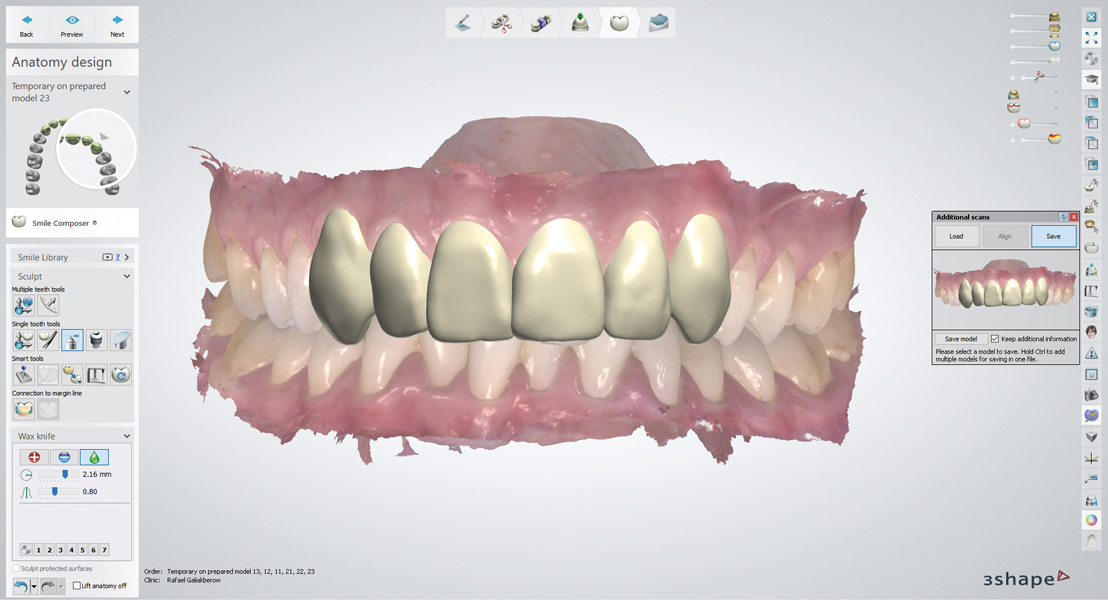This screenshot has height=600, width=1108.
Task: Click the envelope step icon in the top workflow bar
Action: [657, 23]
